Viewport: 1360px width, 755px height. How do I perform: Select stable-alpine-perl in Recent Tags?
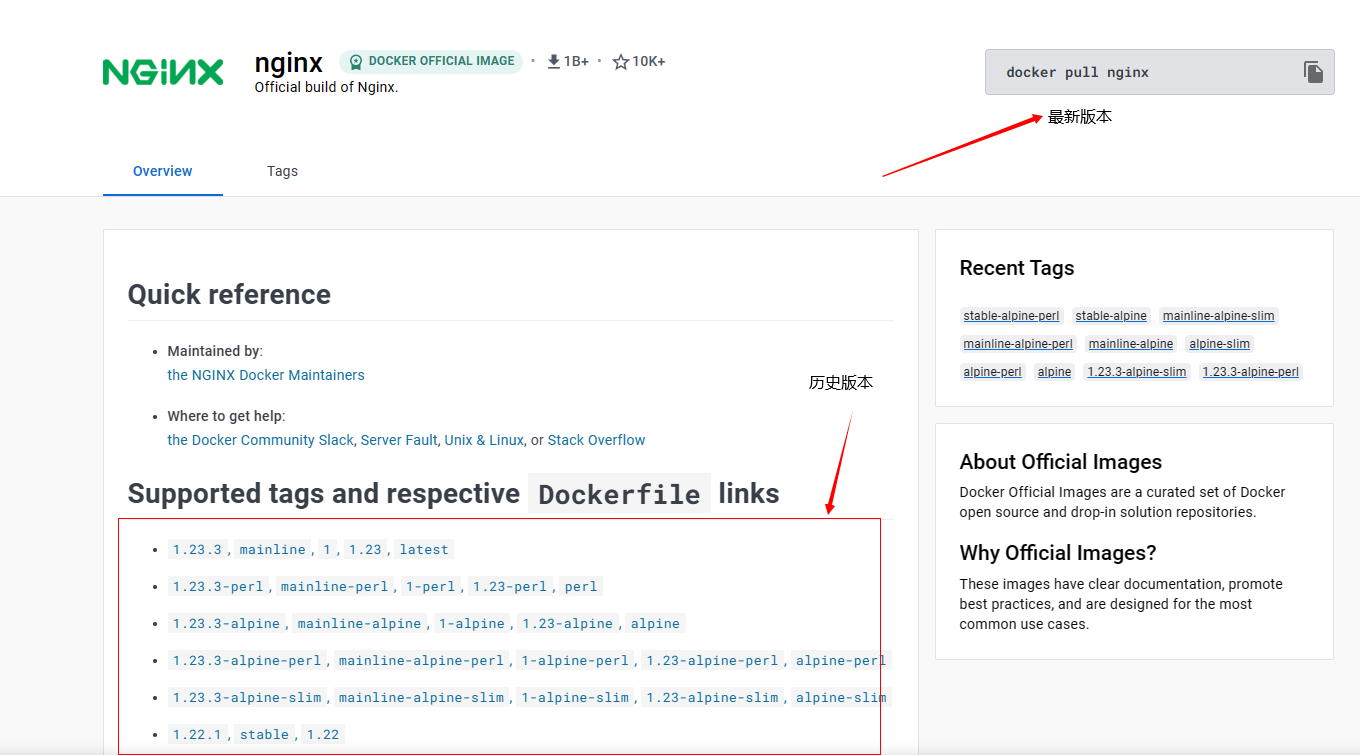[x=1011, y=316]
